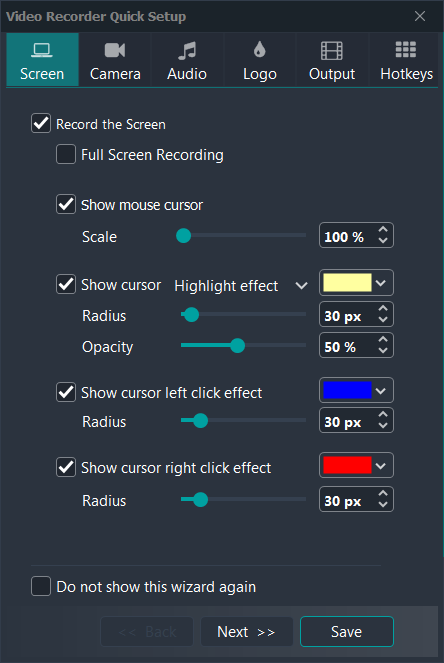Click the Save button

pos(347,632)
